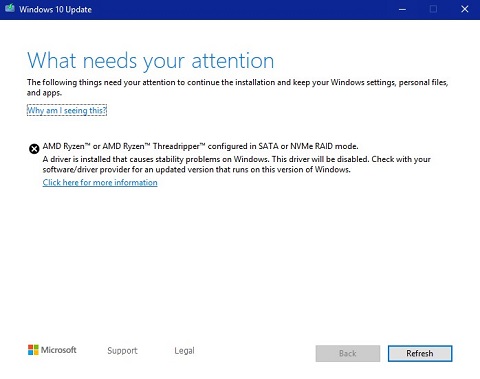The height and width of the screenshot is (379, 480).
Task: Click the 'AMD Ryzen™ or AMD Ryzen™ Threadripper™' message line
Action: [x=200, y=146]
